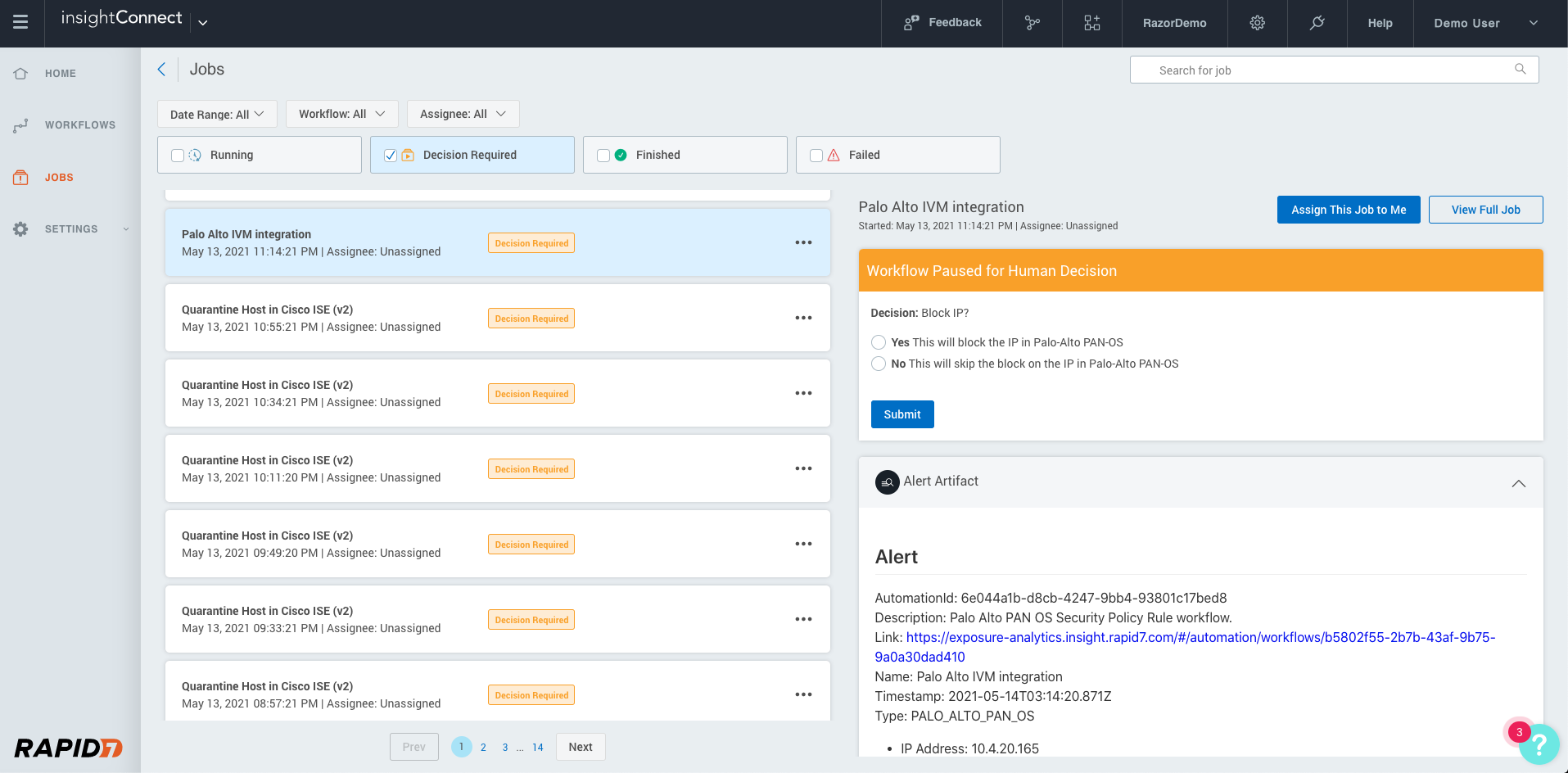Collapse the Alert Artifact section
1568x773 pixels.
pos(1518,483)
